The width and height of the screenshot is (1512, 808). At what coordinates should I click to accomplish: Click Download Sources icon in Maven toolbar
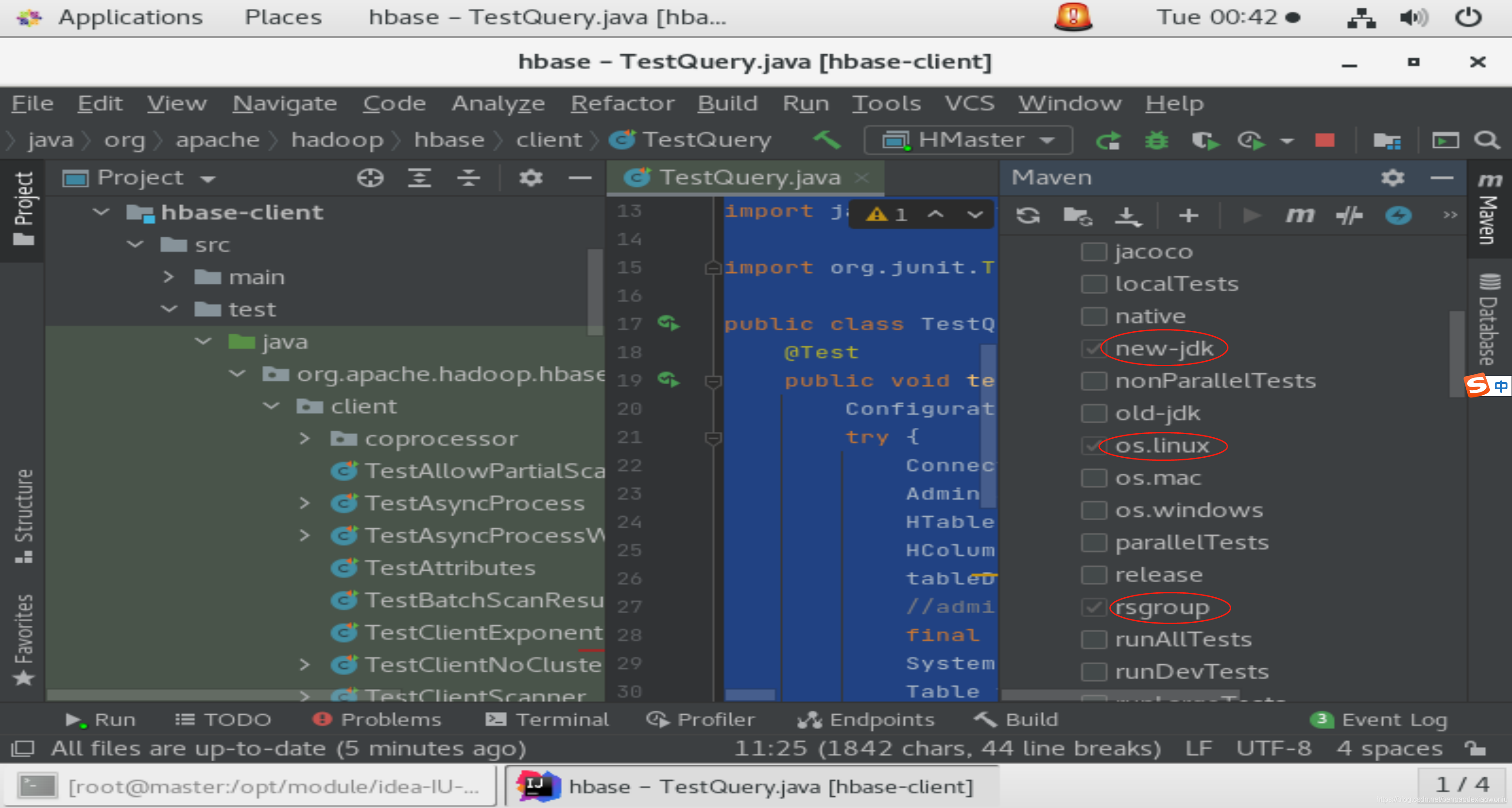(1127, 216)
